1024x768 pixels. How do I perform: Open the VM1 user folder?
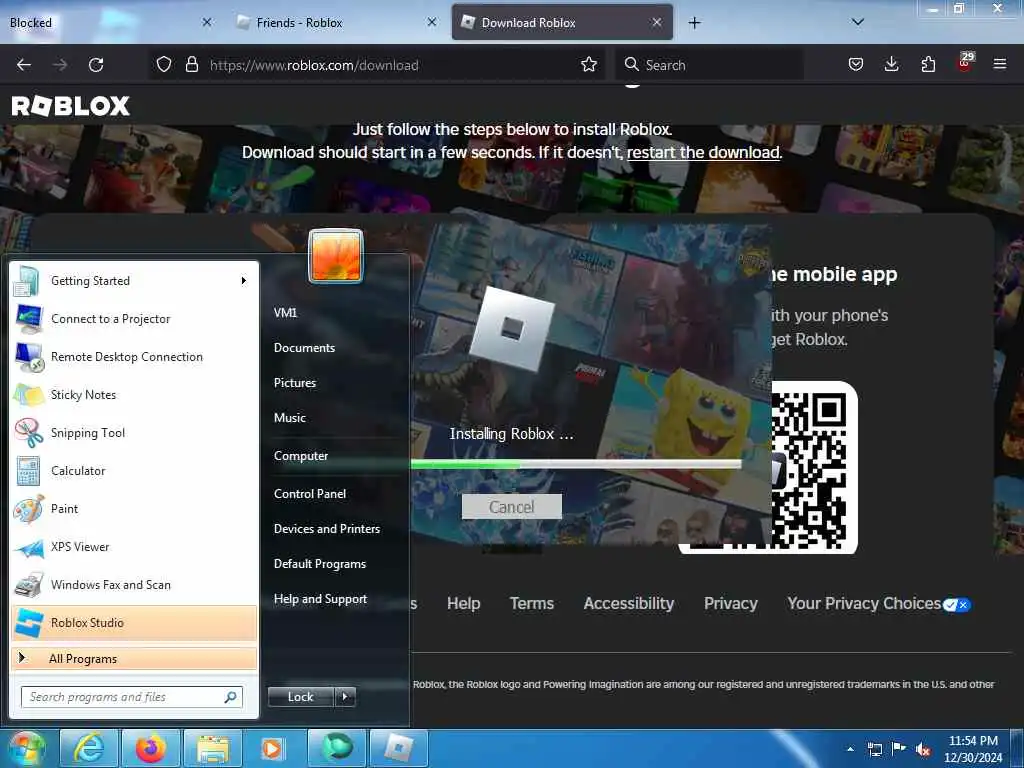tap(285, 313)
